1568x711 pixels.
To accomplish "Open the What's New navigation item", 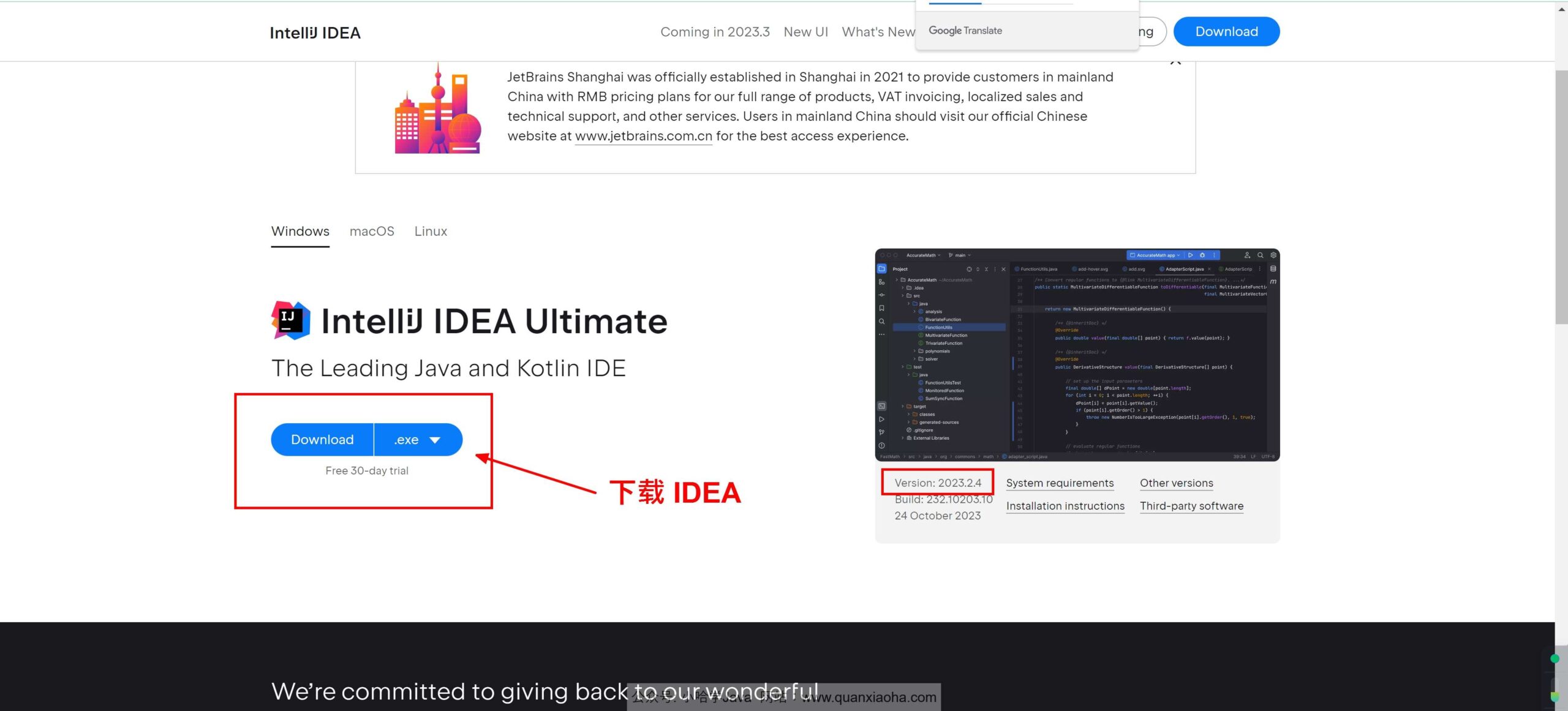I will click(x=878, y=32).
